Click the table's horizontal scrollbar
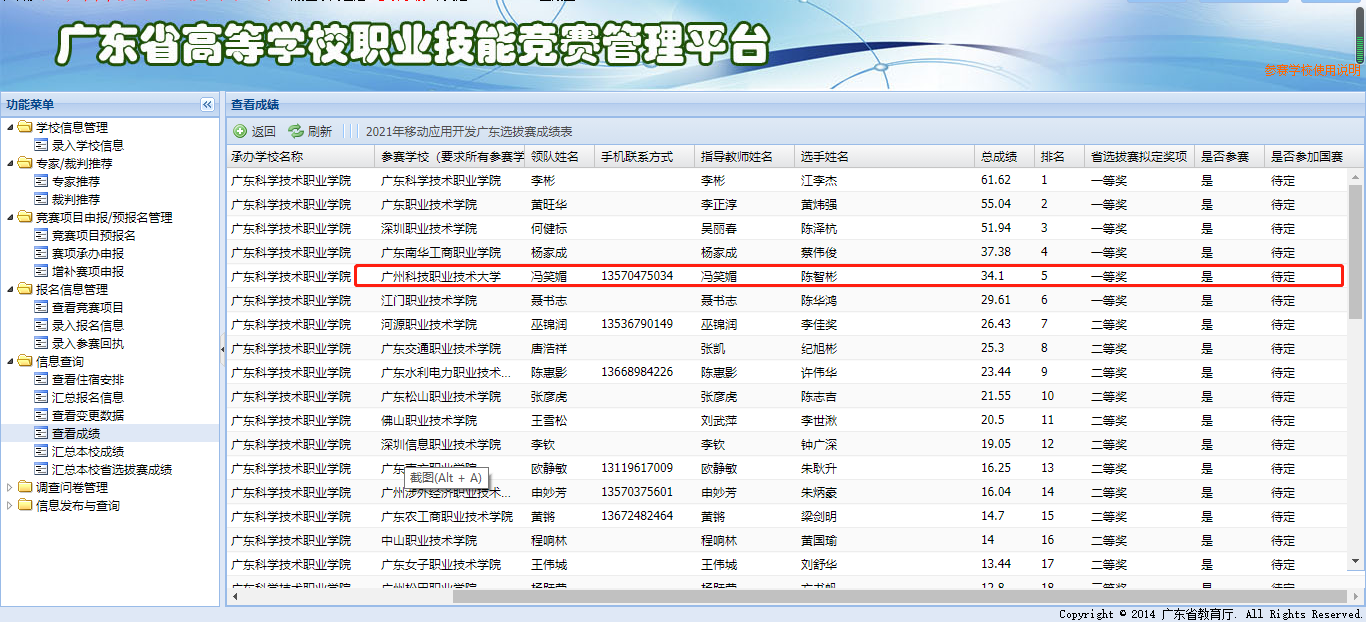The height and width of the screenshot is (622, 1366). [x=700, y=596]
